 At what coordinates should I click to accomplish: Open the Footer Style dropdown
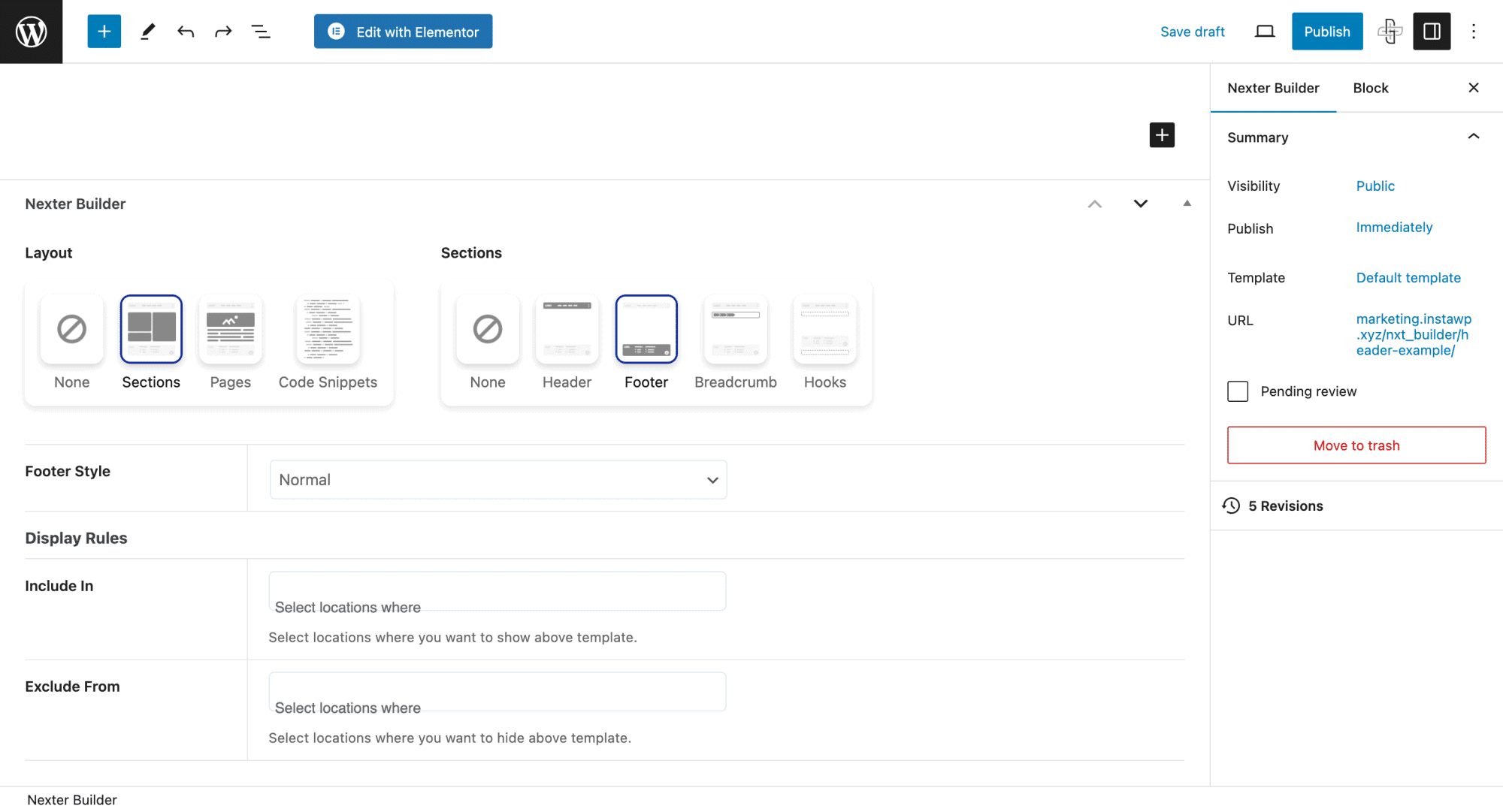(x=497, y=479)
